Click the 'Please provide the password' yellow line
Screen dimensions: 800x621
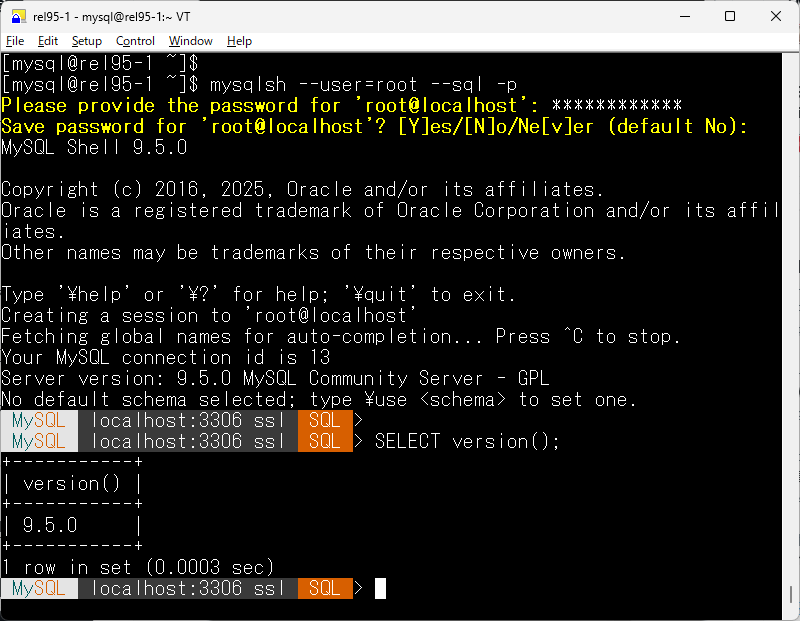tap(341, 106)
